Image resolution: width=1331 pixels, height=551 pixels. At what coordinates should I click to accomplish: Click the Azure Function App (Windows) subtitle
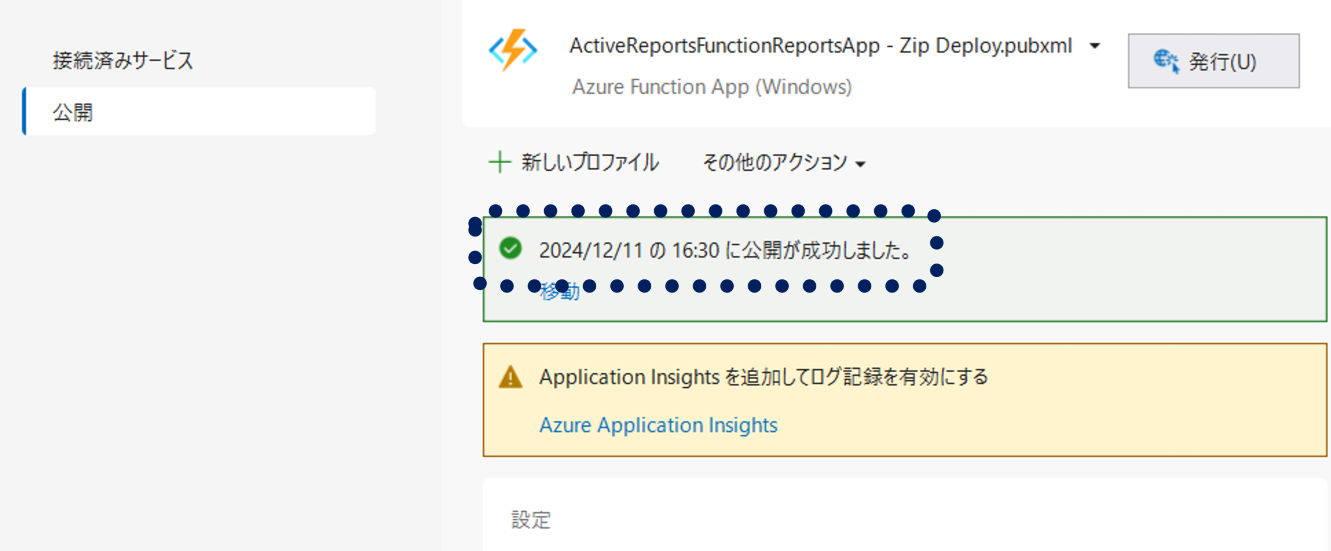[x=712, y=87]
